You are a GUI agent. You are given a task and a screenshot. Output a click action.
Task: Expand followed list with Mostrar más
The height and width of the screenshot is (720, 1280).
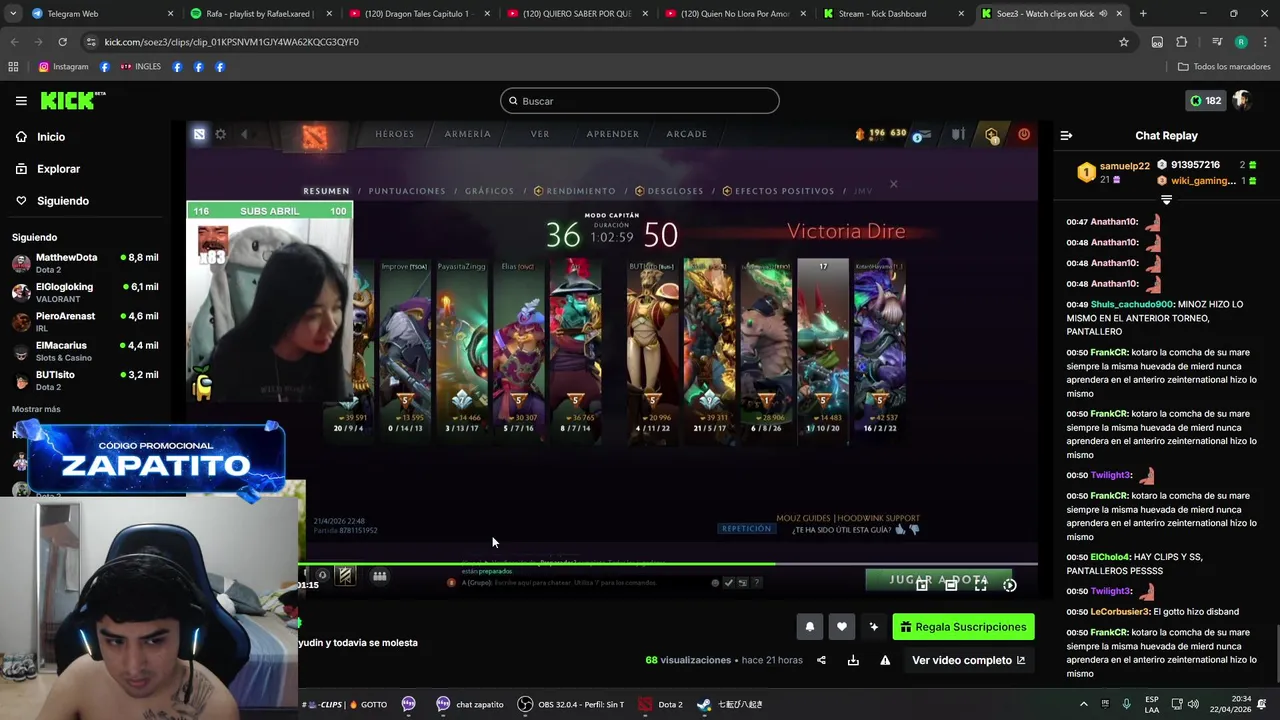(x=36, y=409)
